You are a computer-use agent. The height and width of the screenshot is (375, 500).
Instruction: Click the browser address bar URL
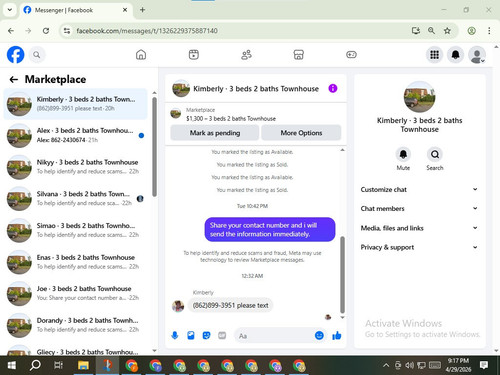(147, 31)
